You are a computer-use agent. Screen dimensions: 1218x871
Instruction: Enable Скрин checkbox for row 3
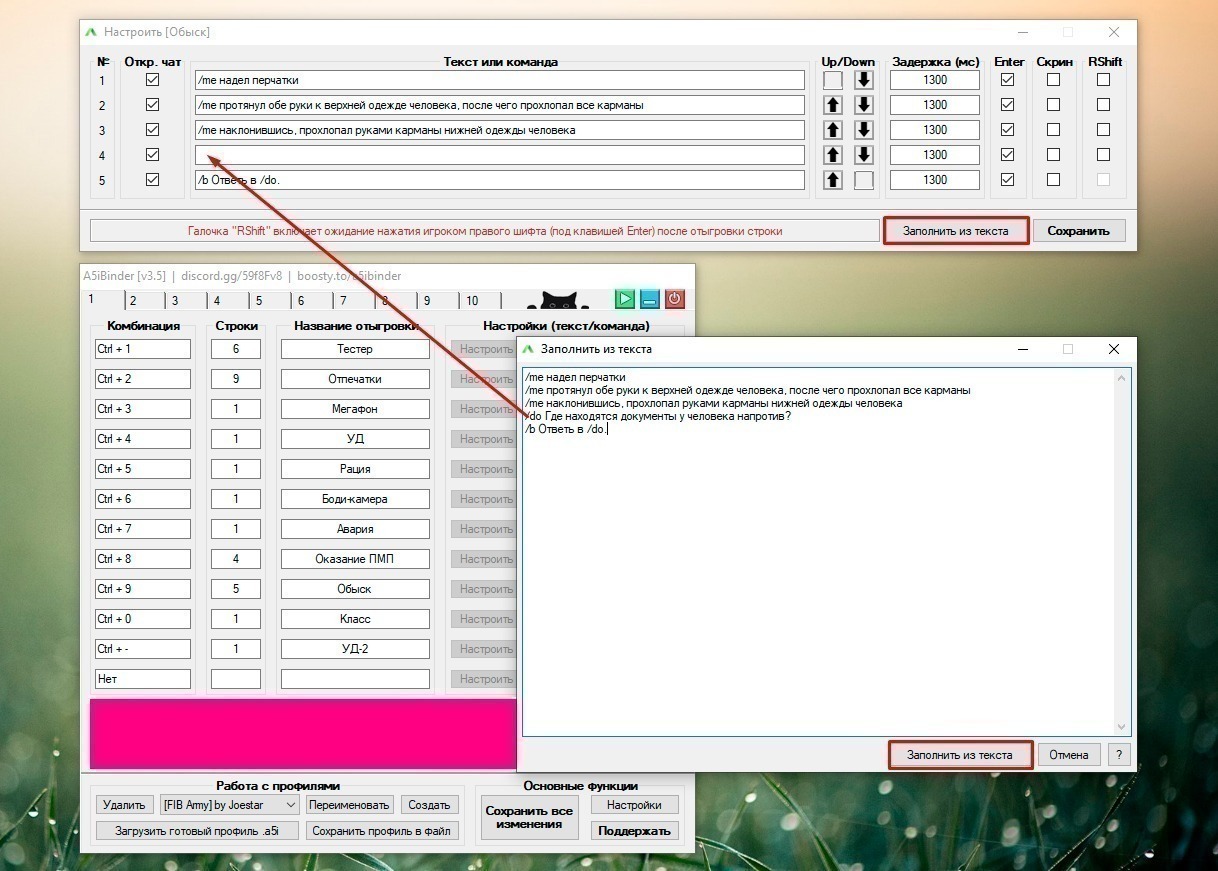point(1053,129)
